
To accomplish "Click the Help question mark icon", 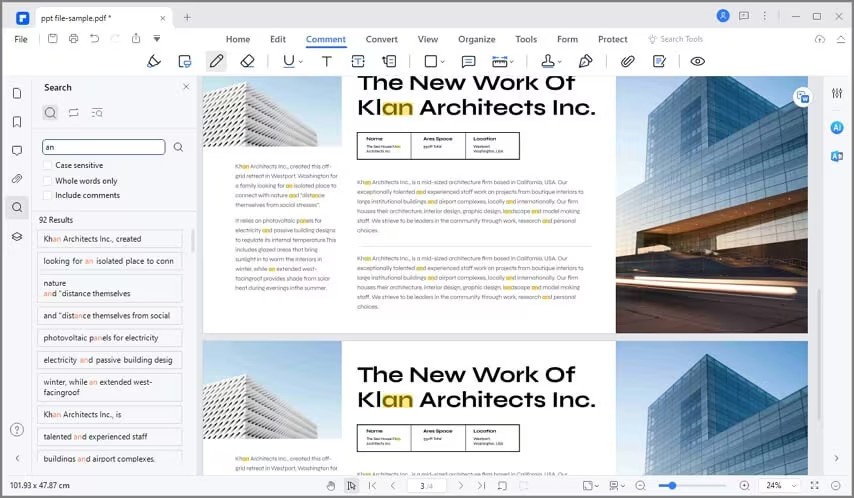I will 17,430.
